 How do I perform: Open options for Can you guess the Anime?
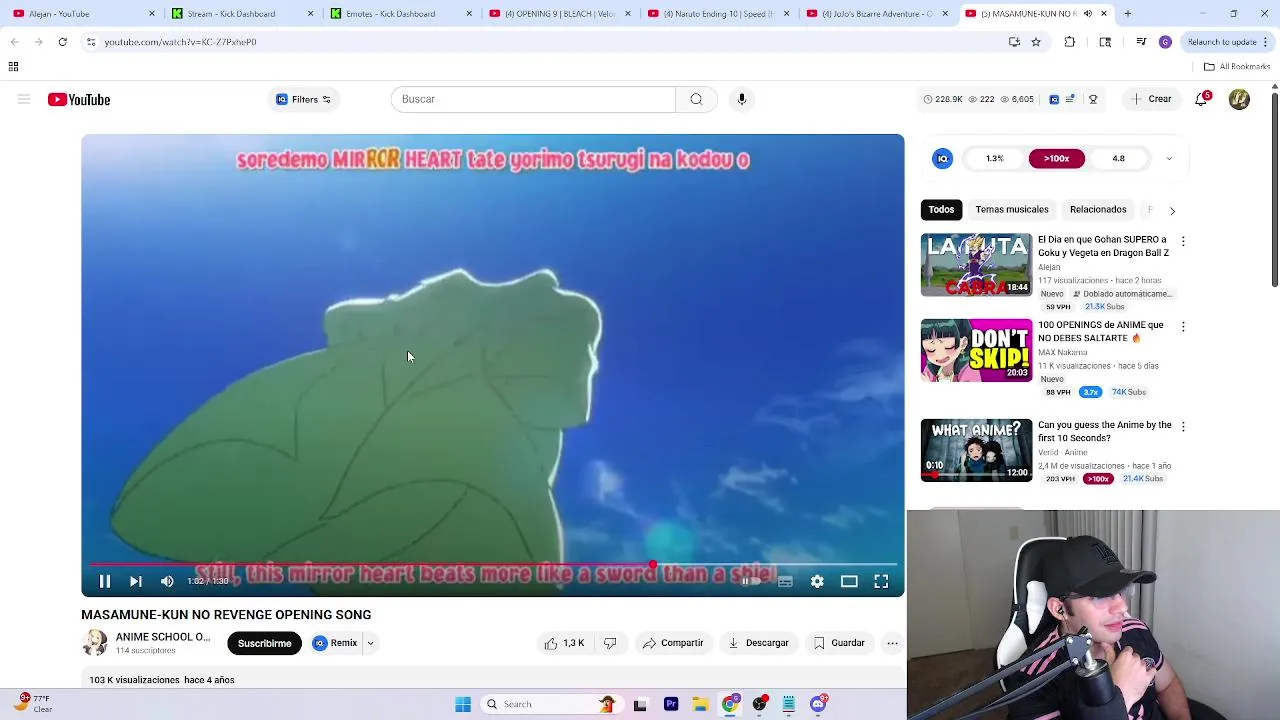coord(1183,427)
